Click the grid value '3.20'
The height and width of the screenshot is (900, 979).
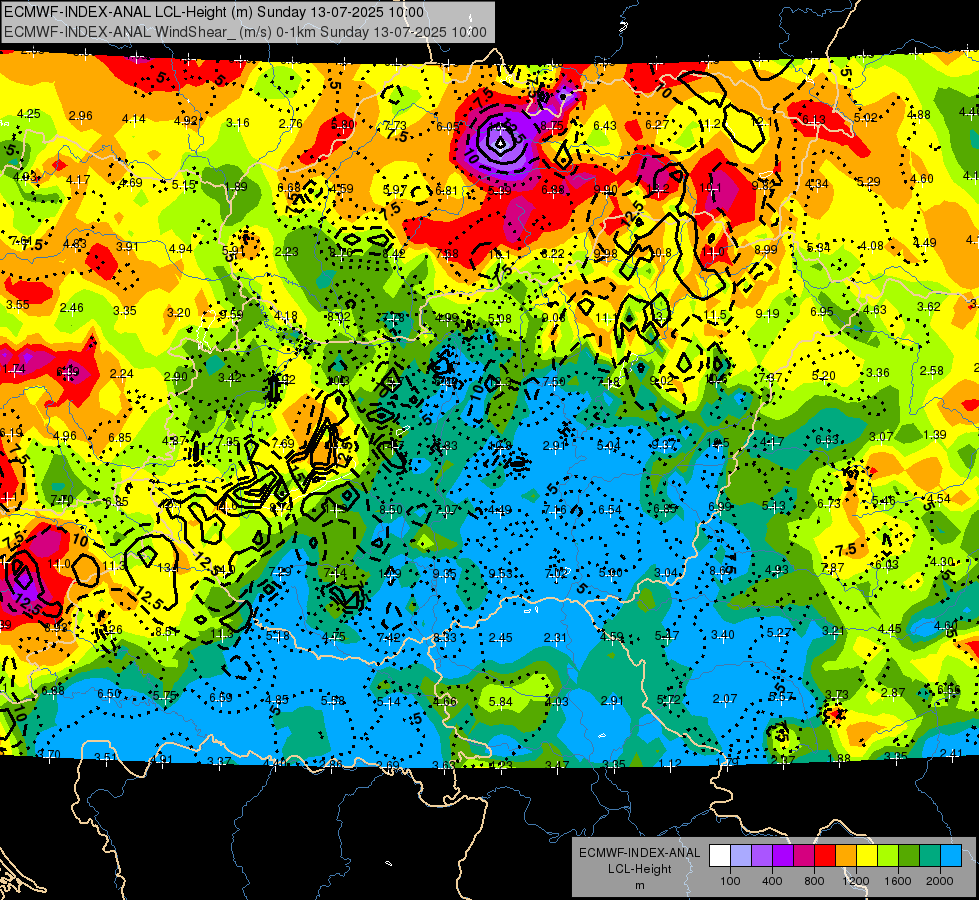(x=179, y=312)
